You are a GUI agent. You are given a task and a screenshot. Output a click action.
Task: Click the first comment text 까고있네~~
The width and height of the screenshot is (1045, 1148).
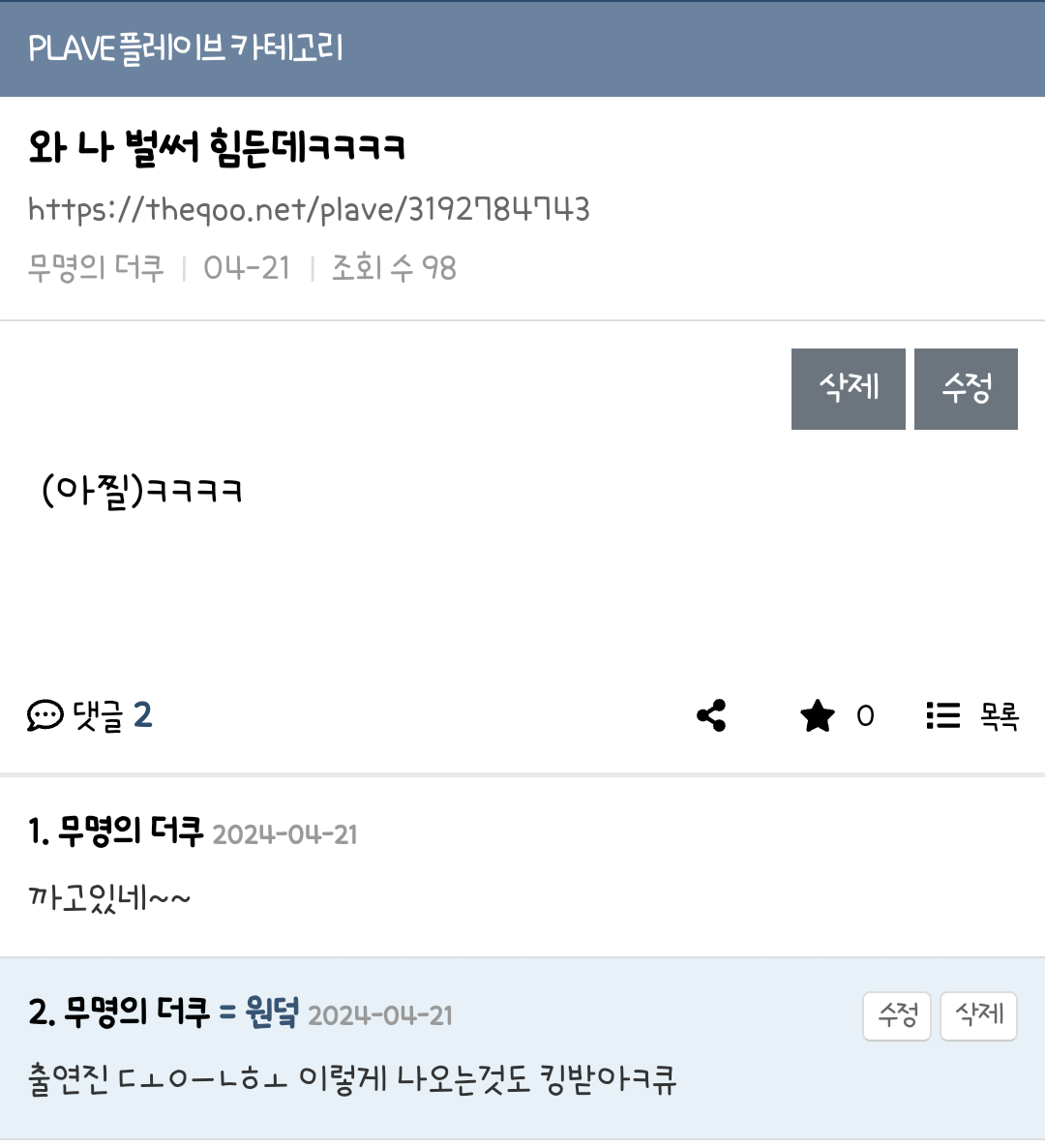click(109, 897)
